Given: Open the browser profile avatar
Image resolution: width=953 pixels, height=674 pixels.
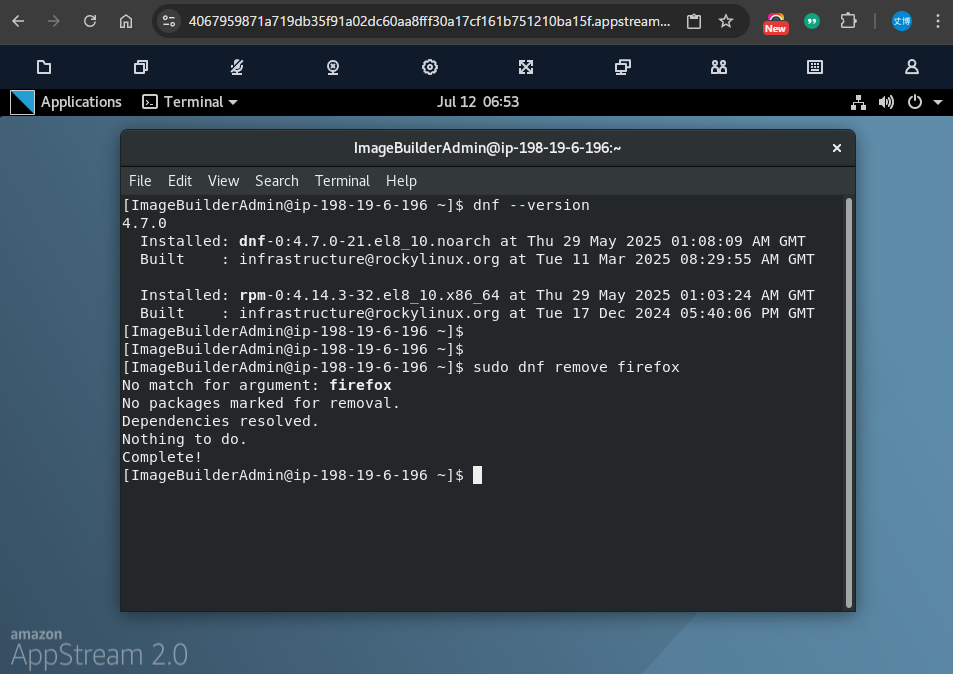Looking at the screenshot, I should pos(901,22).
